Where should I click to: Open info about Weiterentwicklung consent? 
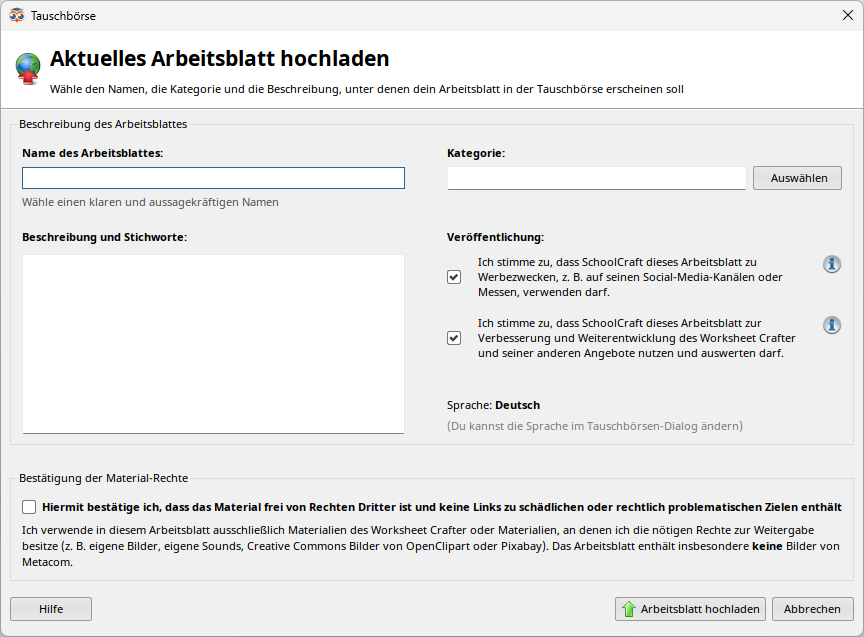tap(832, 325)
